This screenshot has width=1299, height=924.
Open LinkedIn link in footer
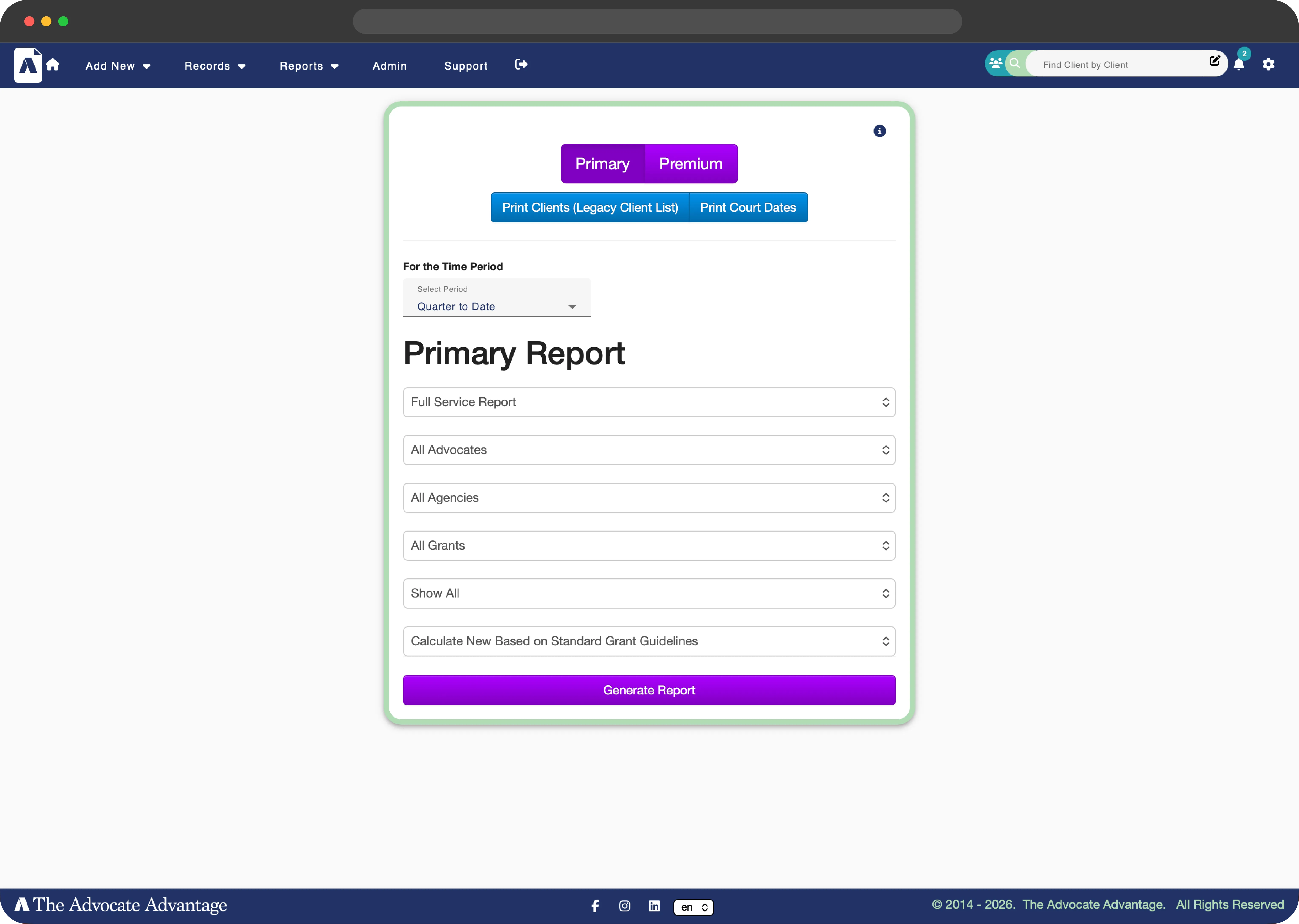point(654,906)
